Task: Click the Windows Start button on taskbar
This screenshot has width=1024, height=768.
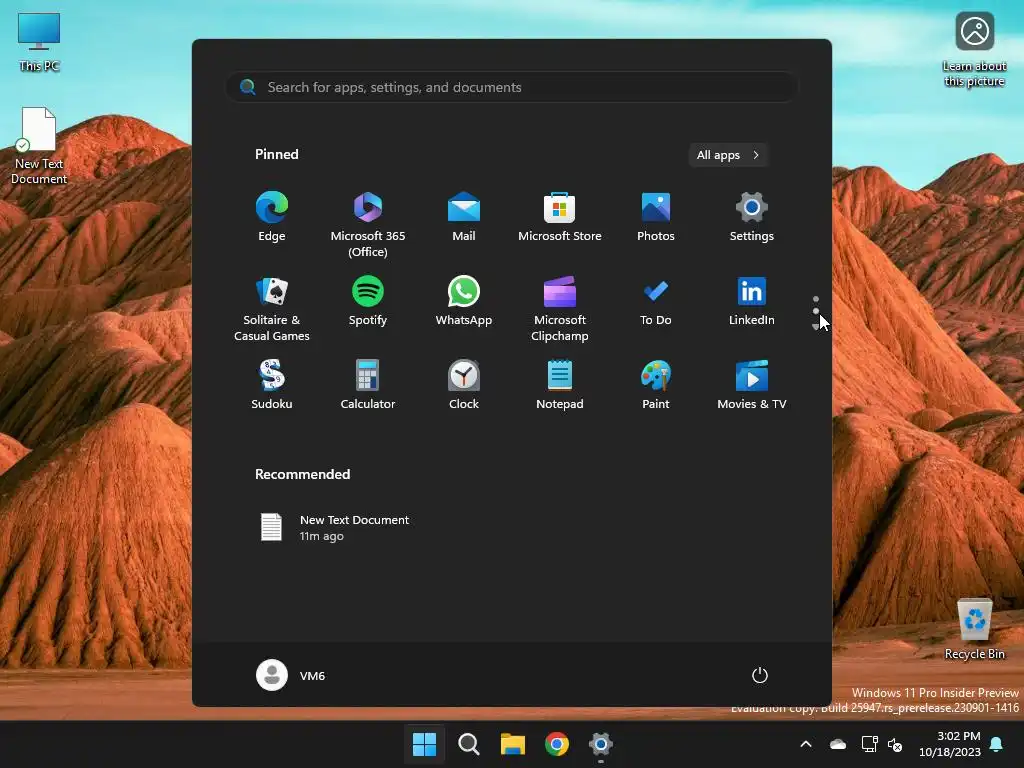Action: tap(424, 744)
